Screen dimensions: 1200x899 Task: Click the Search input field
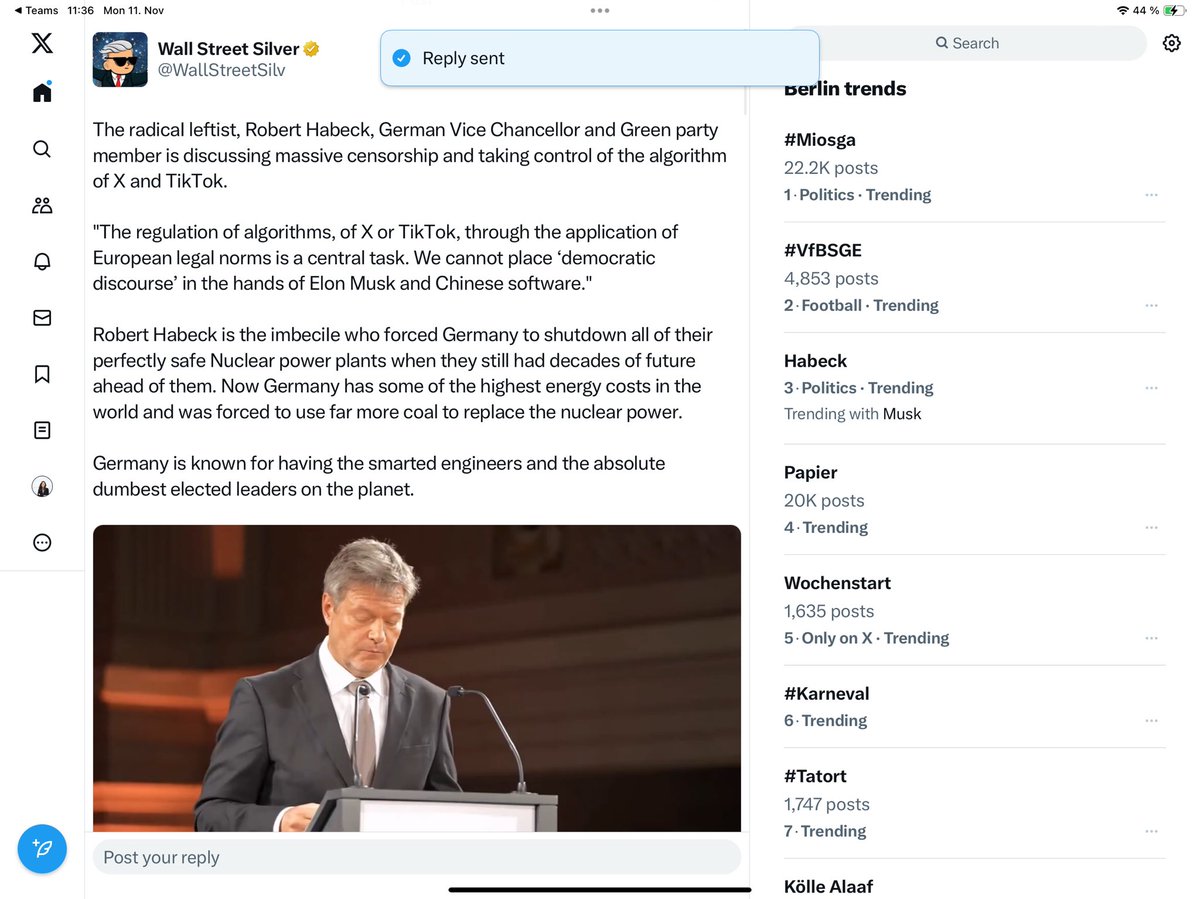click(x=967, y=43)
